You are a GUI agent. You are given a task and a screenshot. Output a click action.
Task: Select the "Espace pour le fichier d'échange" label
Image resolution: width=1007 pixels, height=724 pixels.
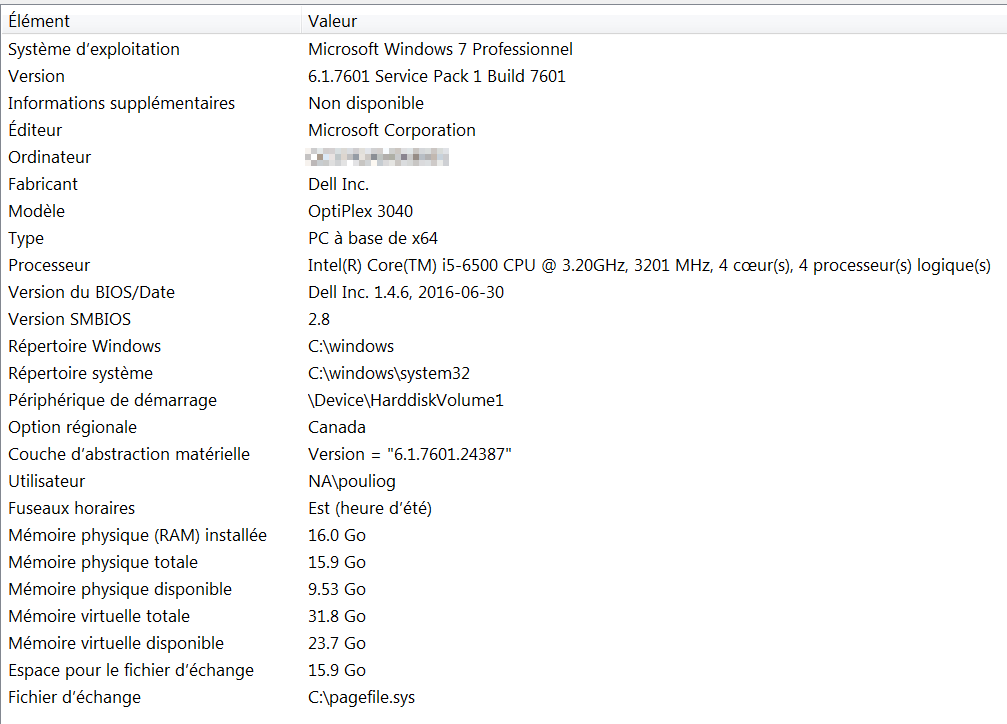coord(131,670)
